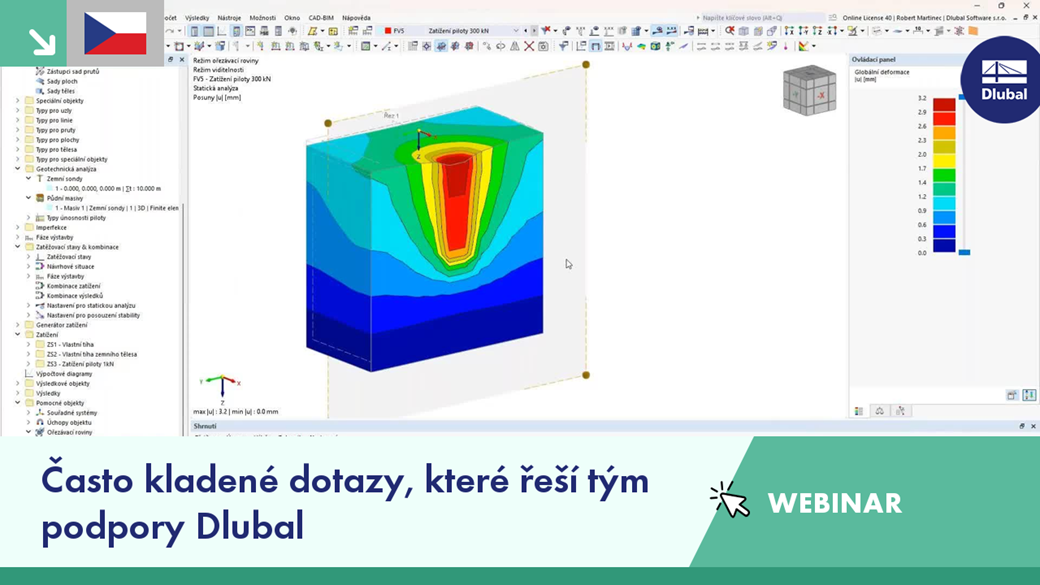This screenshot has height=585, width=1040.
Task: Click the scale balance tab in control panel
Action: pyautogui.click(x=879, y=411)
